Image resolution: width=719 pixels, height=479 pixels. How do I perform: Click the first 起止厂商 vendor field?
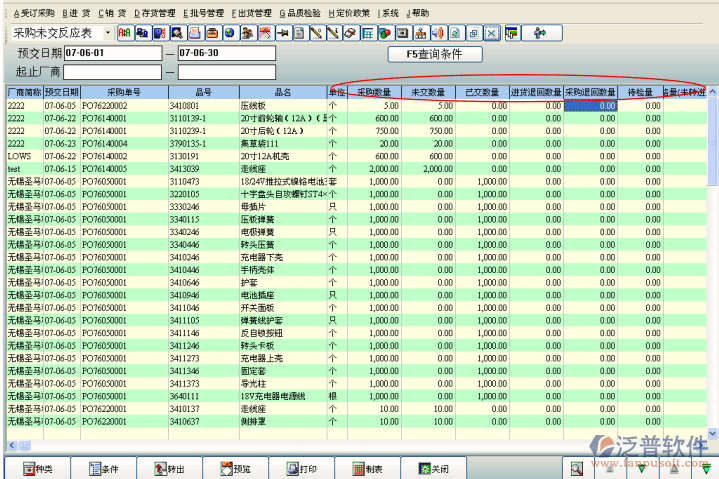point(112,71)
